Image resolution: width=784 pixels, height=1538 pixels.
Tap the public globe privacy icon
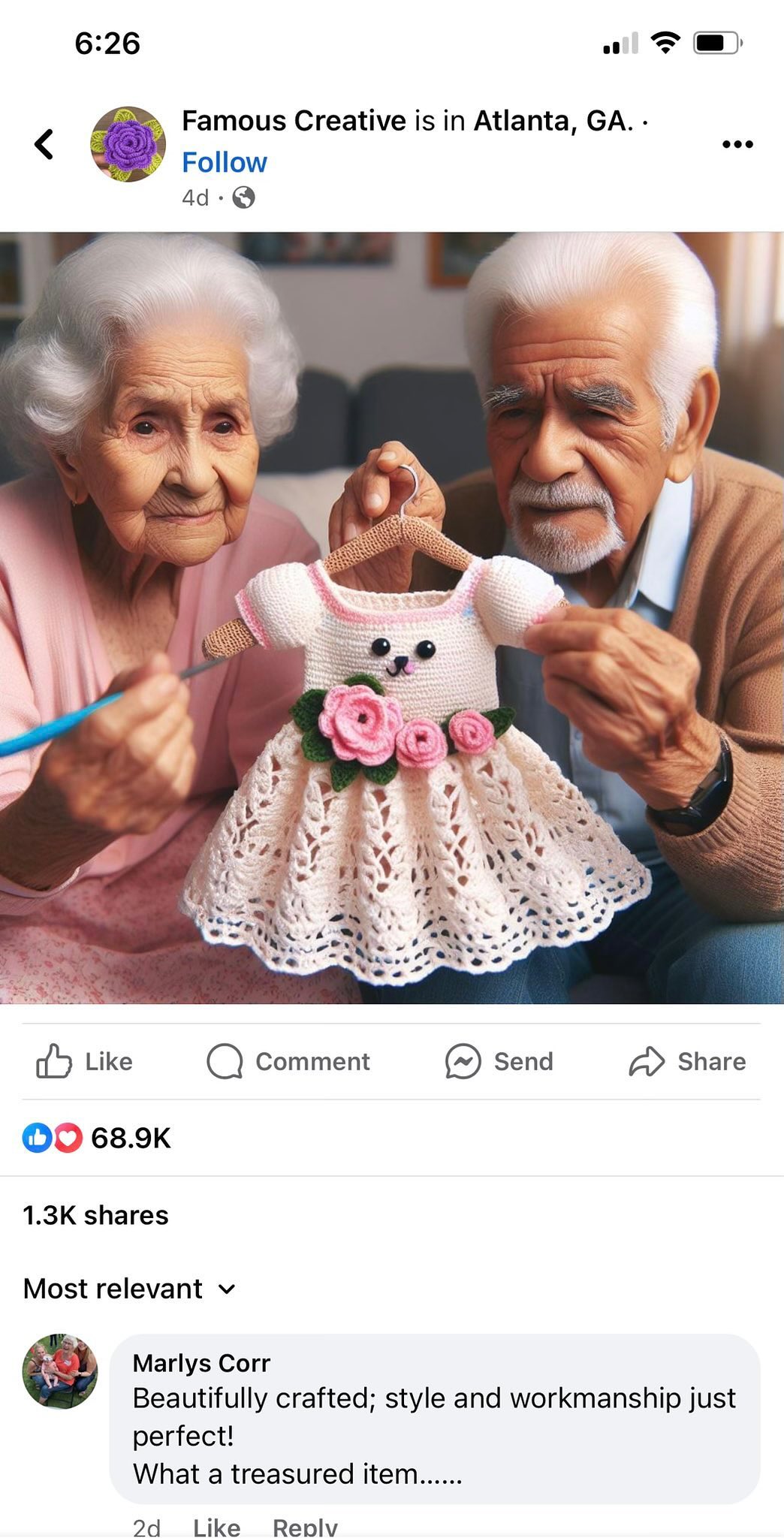tap(243, 198)
